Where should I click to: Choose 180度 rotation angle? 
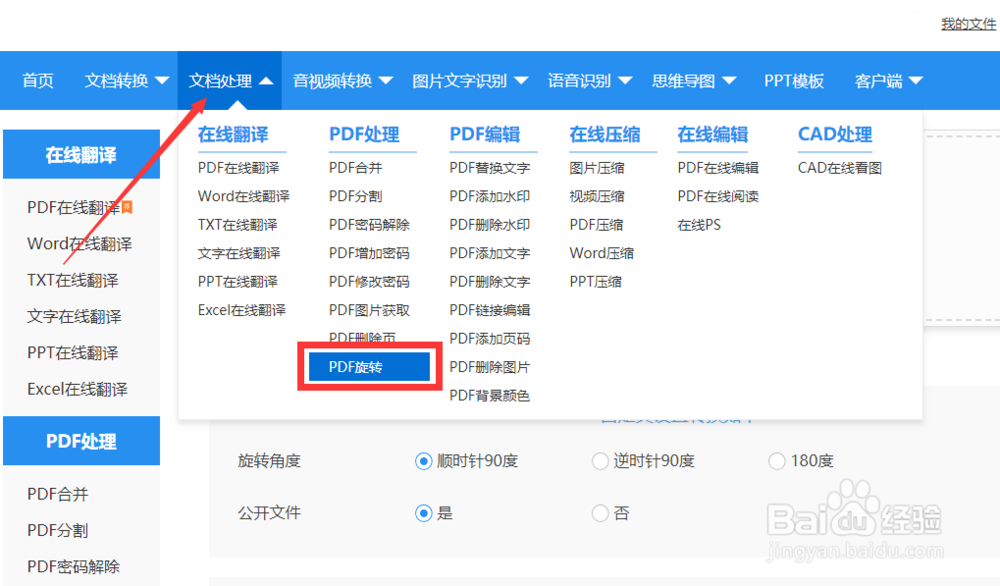pyautogui.click(x=777, y=461)
